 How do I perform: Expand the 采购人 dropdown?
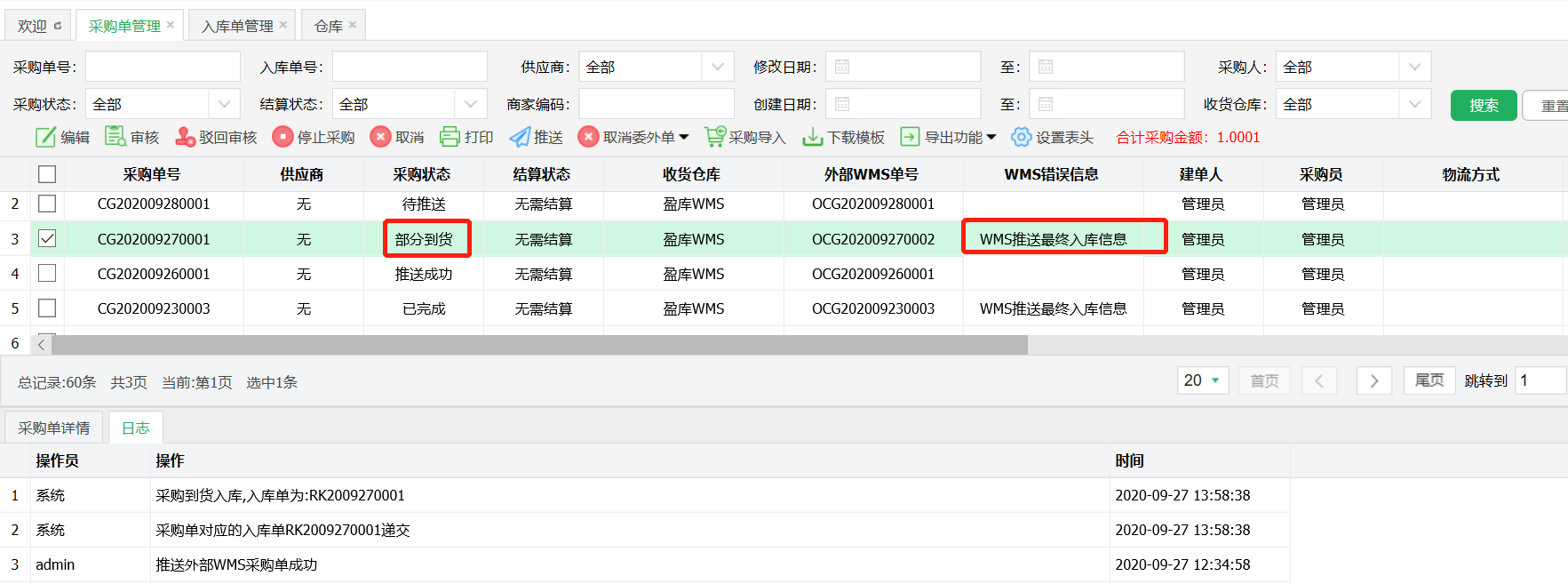pyautogui.click(x=1414, y=67)
